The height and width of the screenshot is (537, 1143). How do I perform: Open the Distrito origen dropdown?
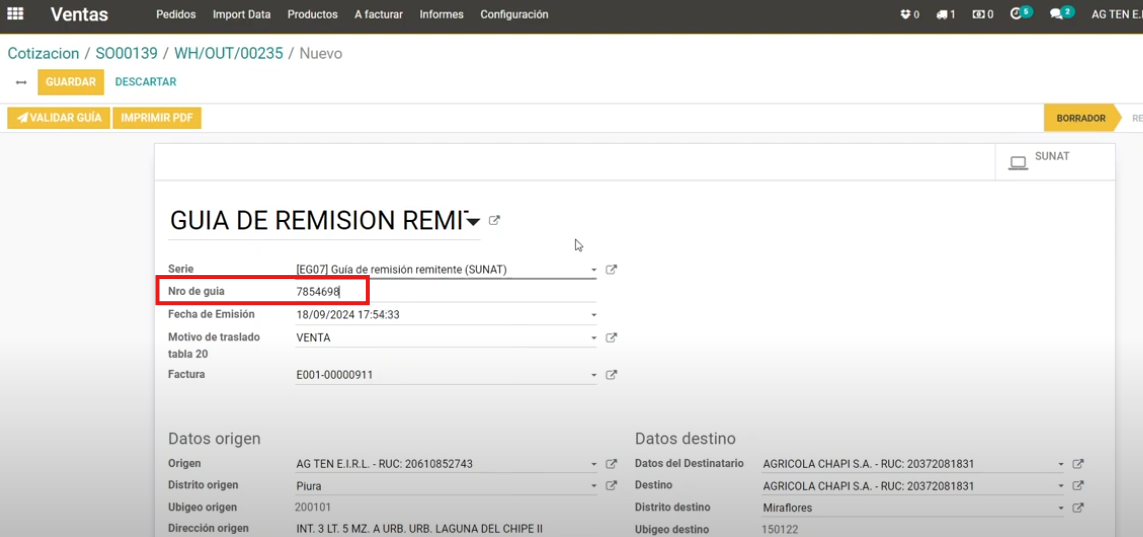[593, 486]
